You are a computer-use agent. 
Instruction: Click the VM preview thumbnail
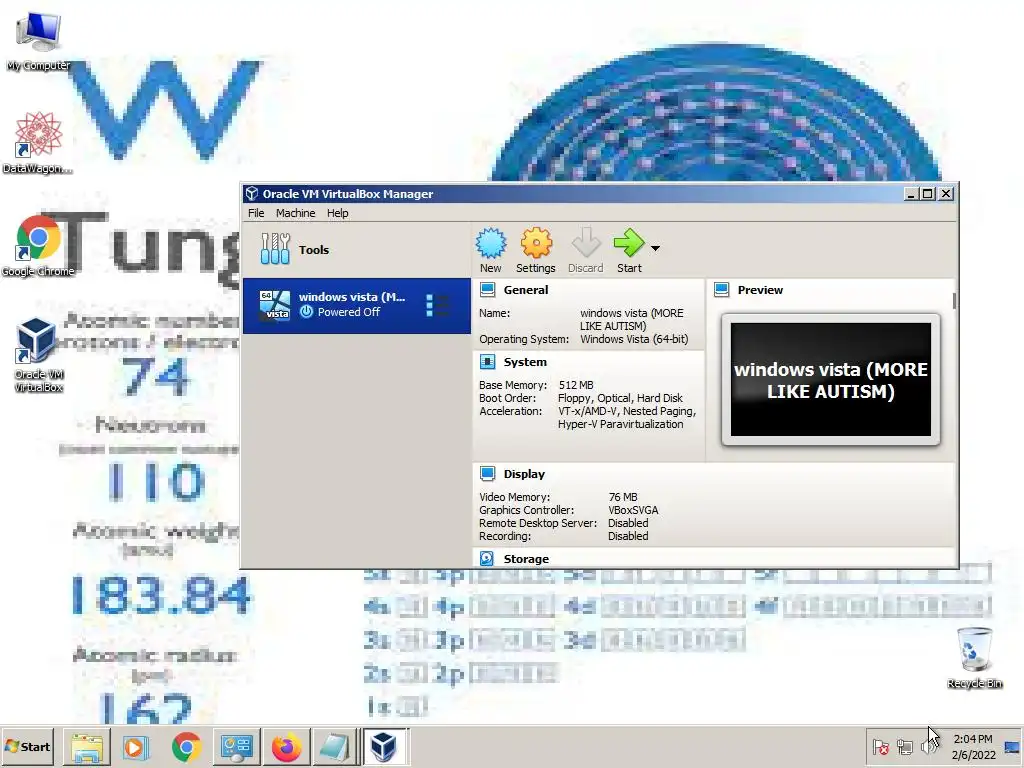click(831, 379)
